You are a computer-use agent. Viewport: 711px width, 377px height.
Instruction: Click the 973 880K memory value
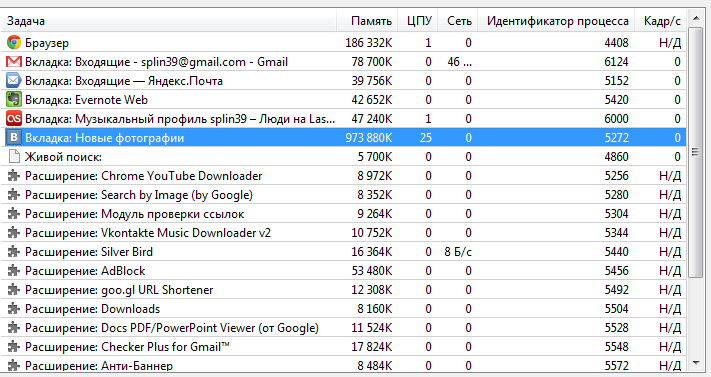pyautogui.click(x=369, y=137)
